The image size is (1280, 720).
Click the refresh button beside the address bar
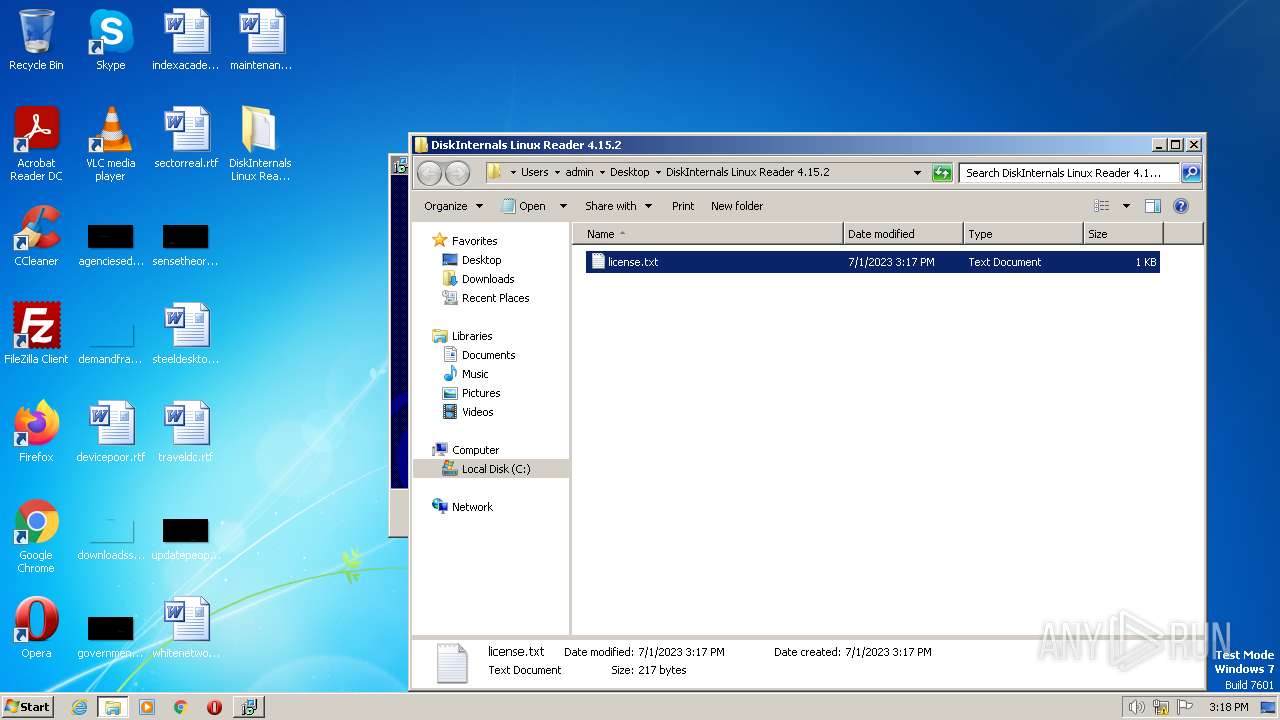point(942,173)
